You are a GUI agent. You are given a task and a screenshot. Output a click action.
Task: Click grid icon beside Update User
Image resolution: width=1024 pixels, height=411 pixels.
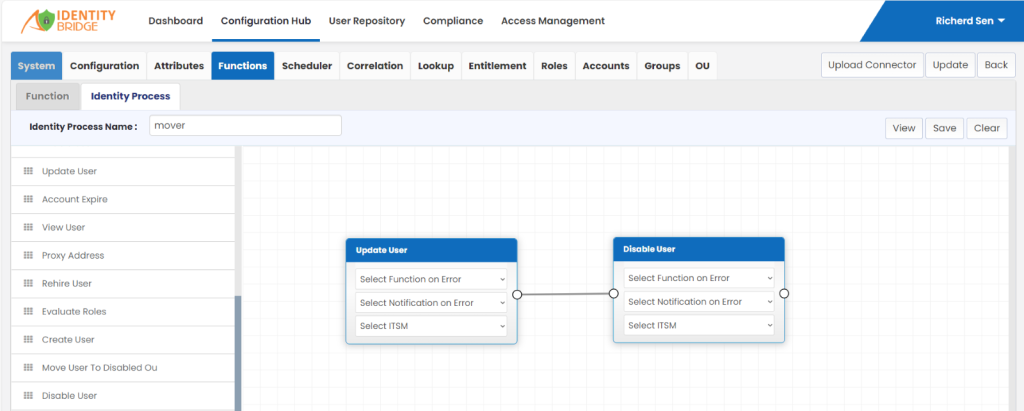click(28, 171)
